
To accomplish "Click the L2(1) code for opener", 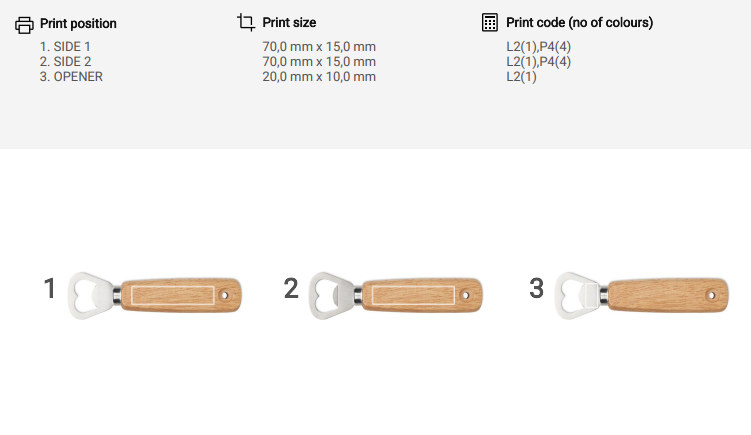I will (522, 77).
